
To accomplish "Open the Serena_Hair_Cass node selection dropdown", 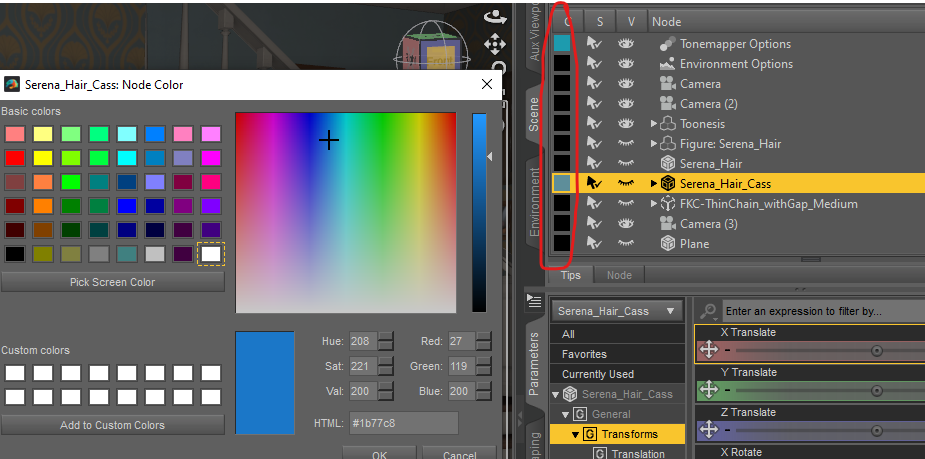I will point(618,311).
